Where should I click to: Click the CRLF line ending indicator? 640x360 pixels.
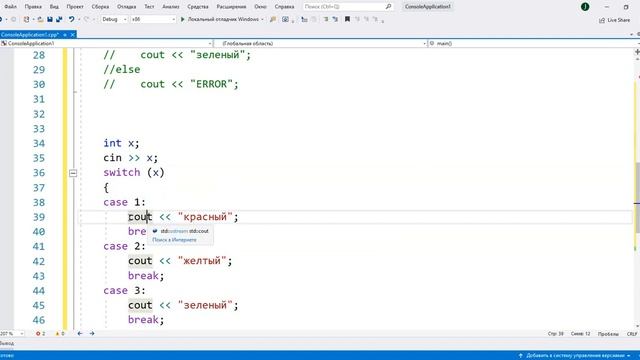632,334
